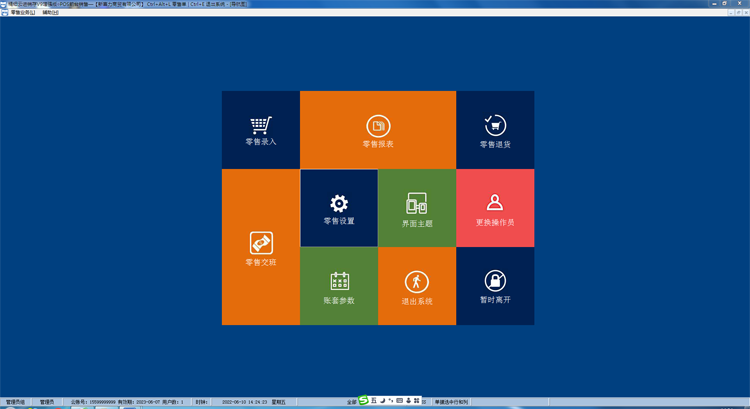Viewport: 750px width, 409px height.
Task: Click the 更换操作员 user icon
Action: pos(495,203)
